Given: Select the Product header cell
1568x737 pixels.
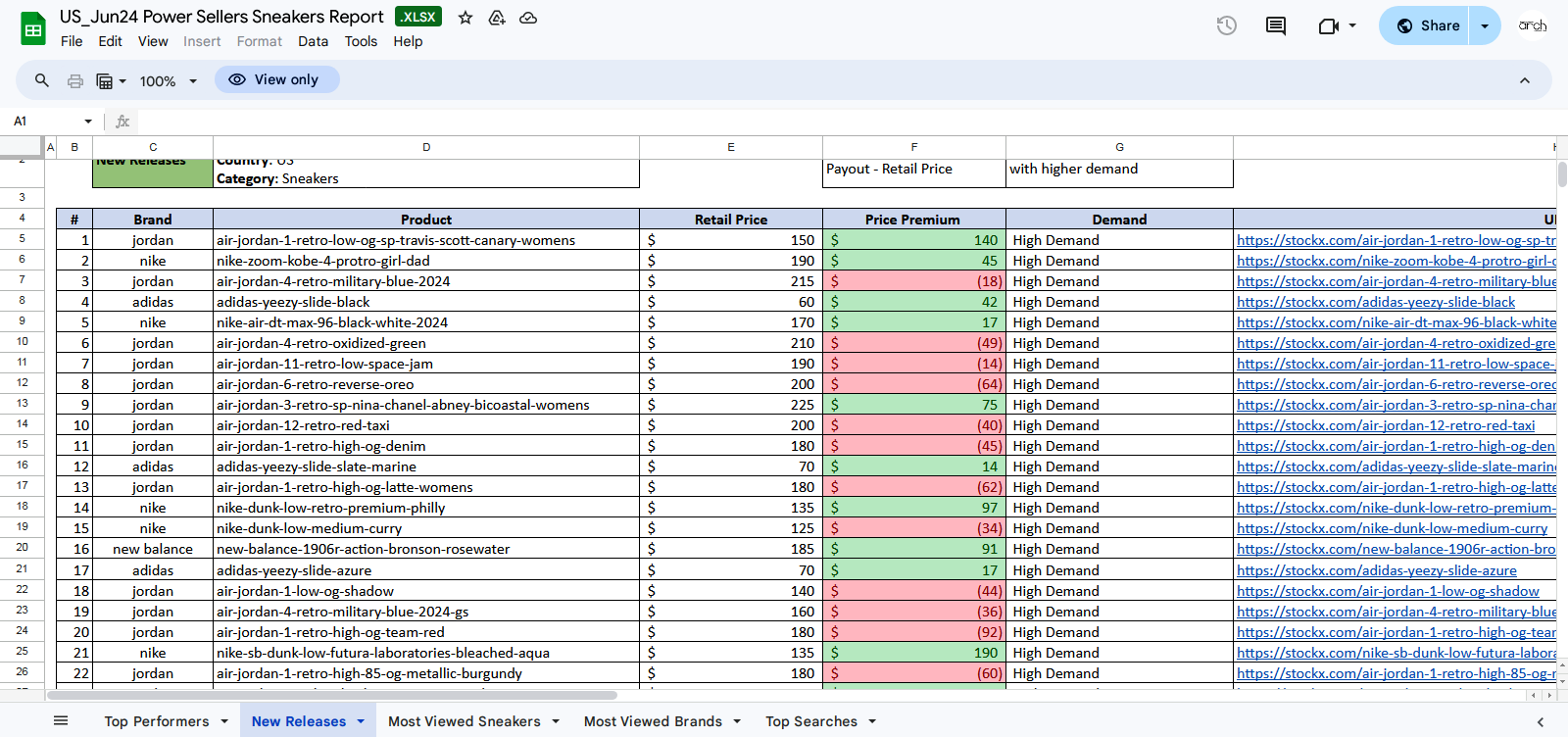Looking at the screenshot, I should coord(426,220).
